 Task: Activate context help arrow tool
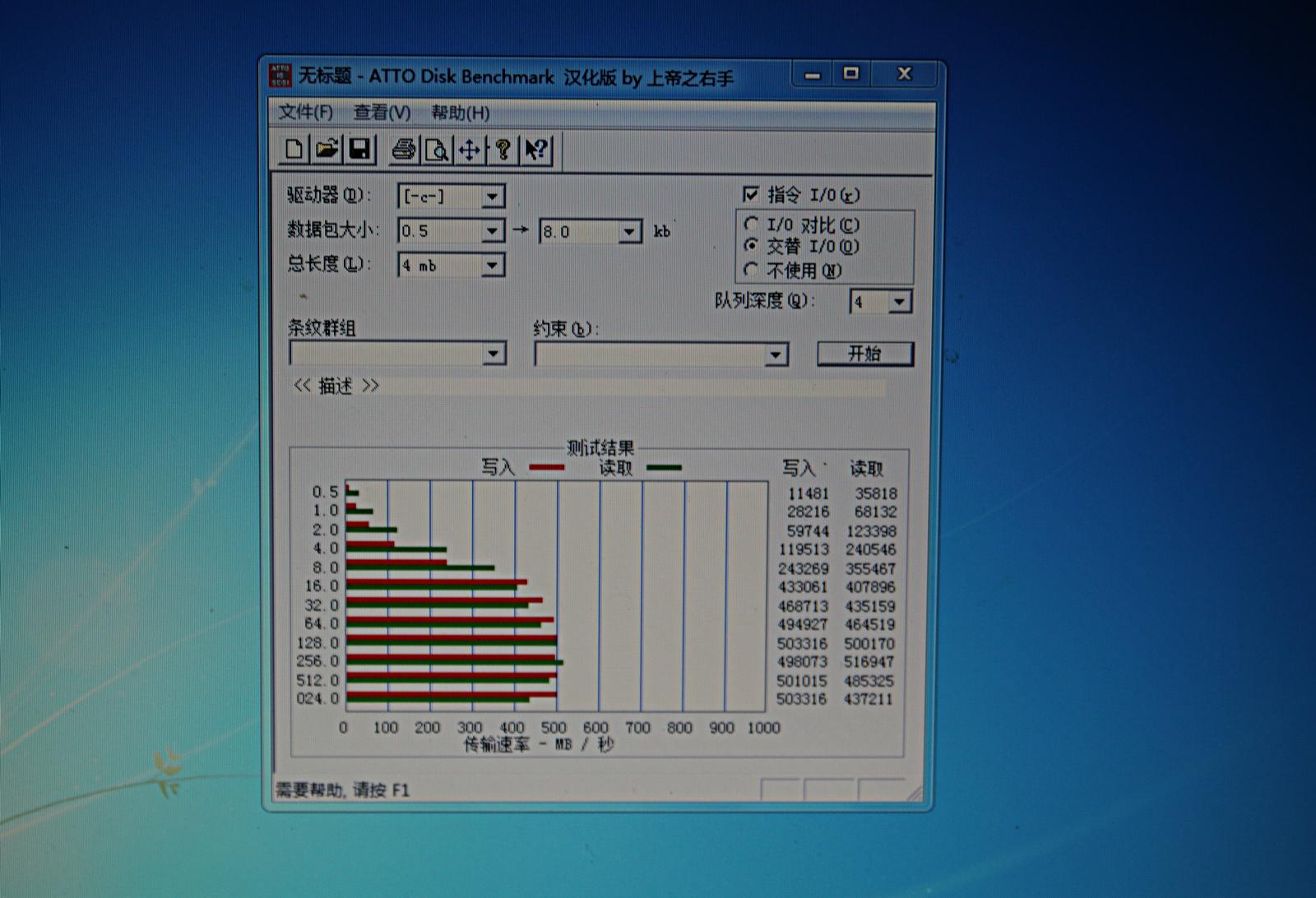pos(535,150)
